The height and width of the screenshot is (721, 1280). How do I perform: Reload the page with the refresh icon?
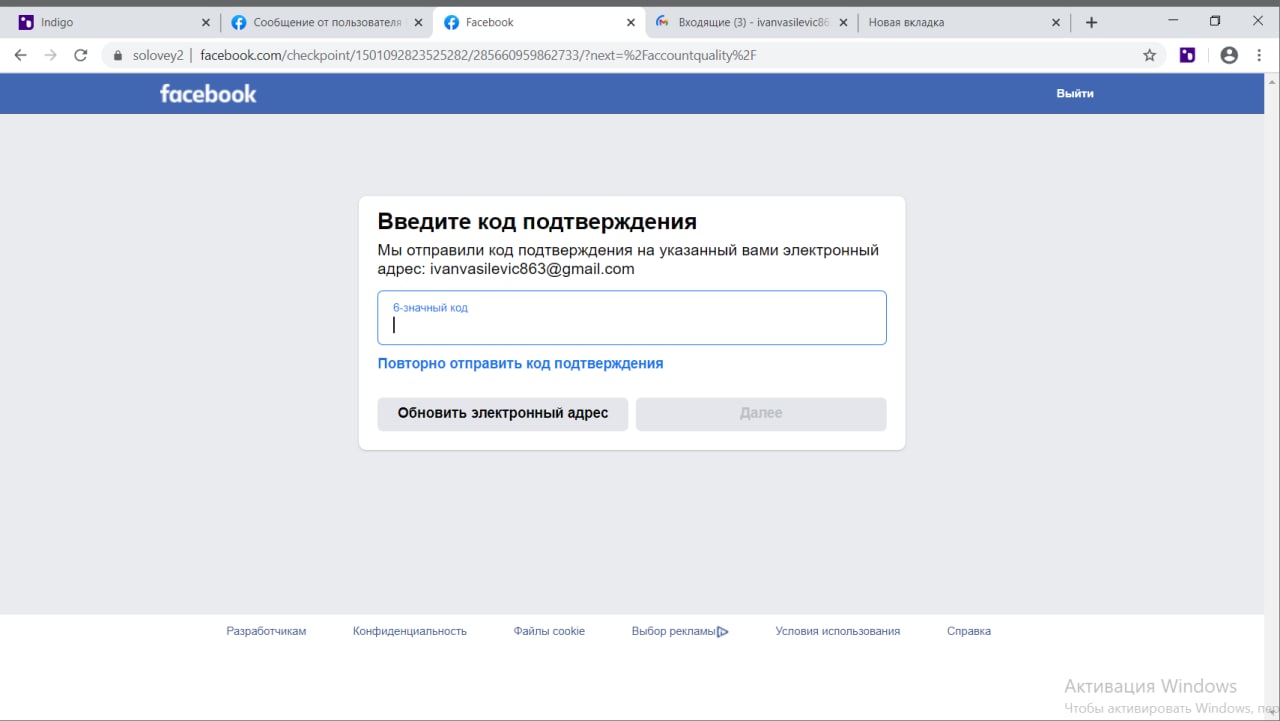[81, 55]
